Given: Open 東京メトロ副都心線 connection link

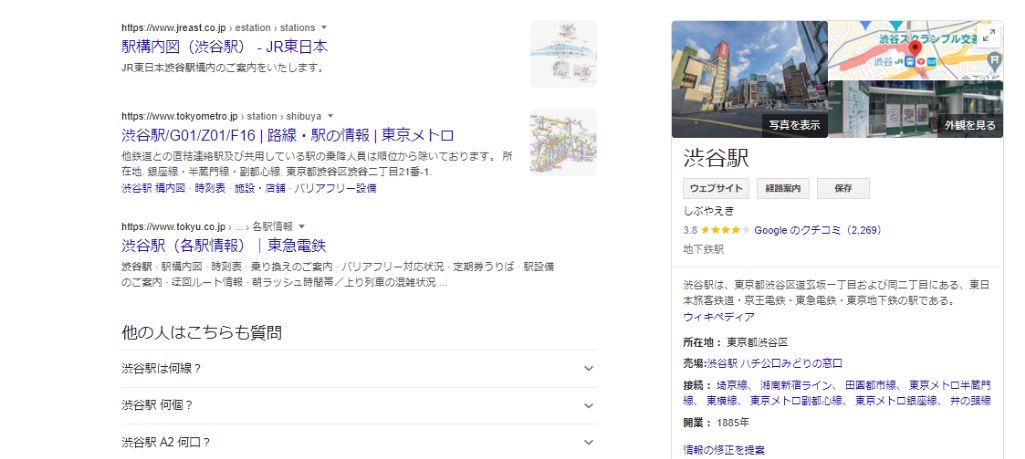Looking at the screenshot, I should pyautogui.click(x=796, y=400).
